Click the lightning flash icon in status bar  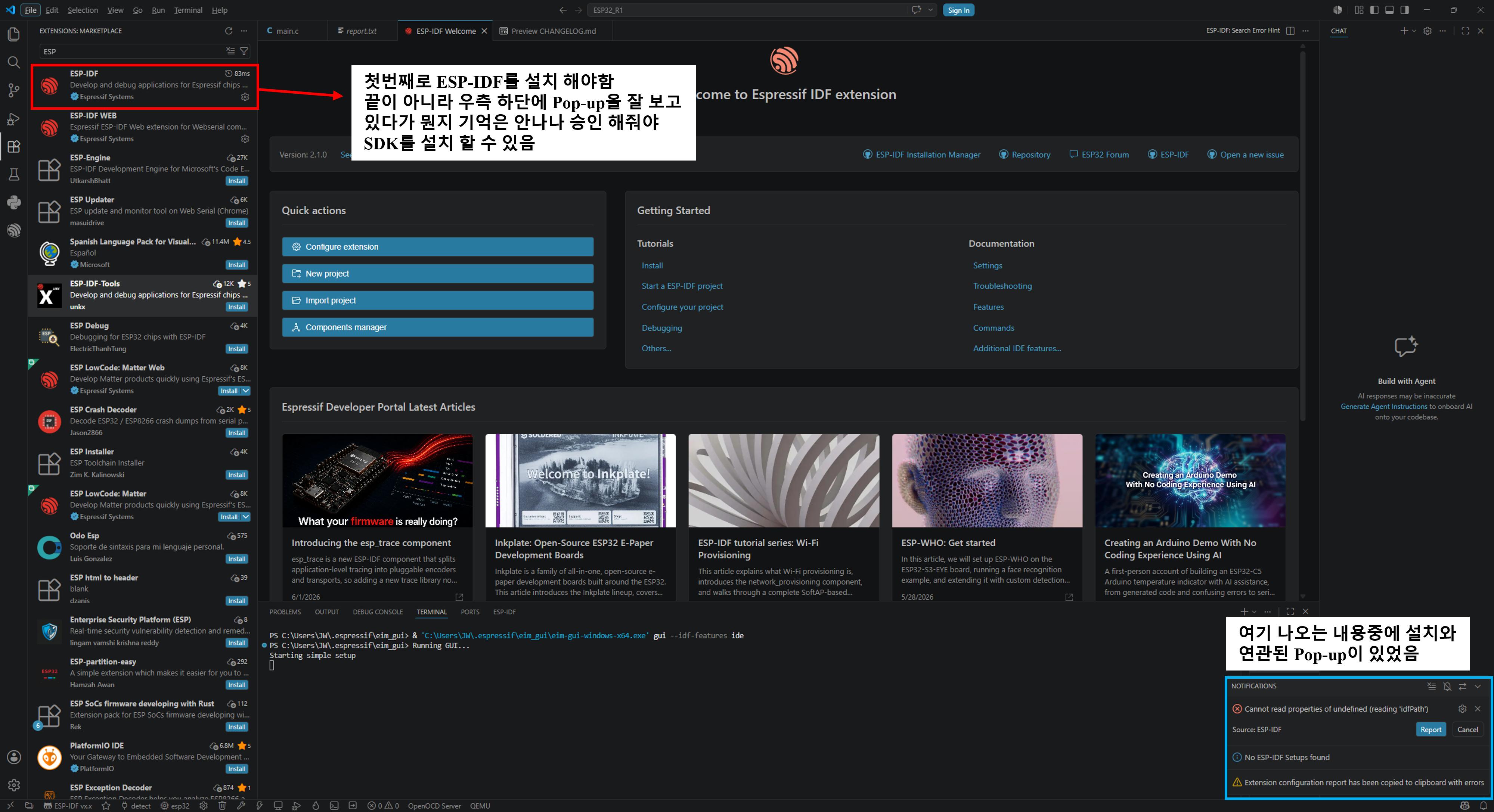click(x=259, y=806)
